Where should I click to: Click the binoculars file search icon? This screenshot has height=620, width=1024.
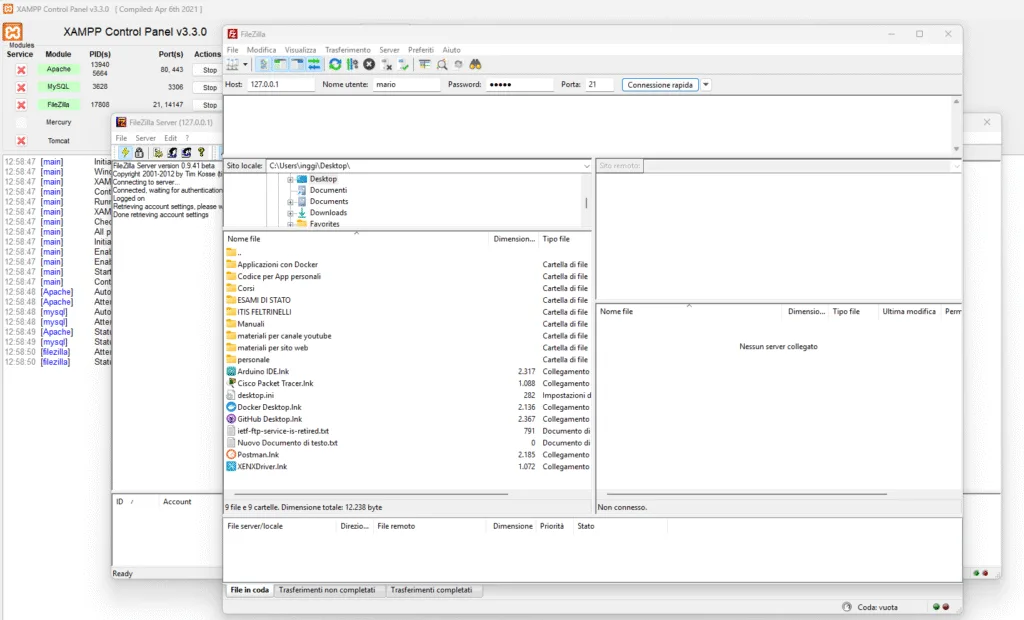(x=476, y=64)
